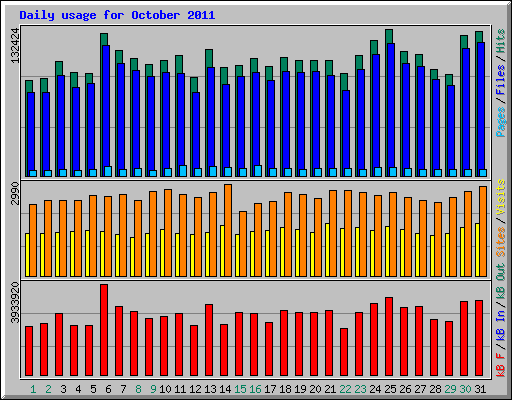
Task: Click day label 10 on the x-axis
Action: [x=165, y=389]
